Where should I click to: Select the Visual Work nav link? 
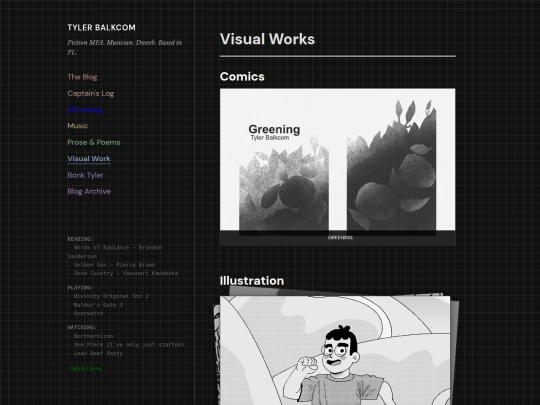point(89,159)
